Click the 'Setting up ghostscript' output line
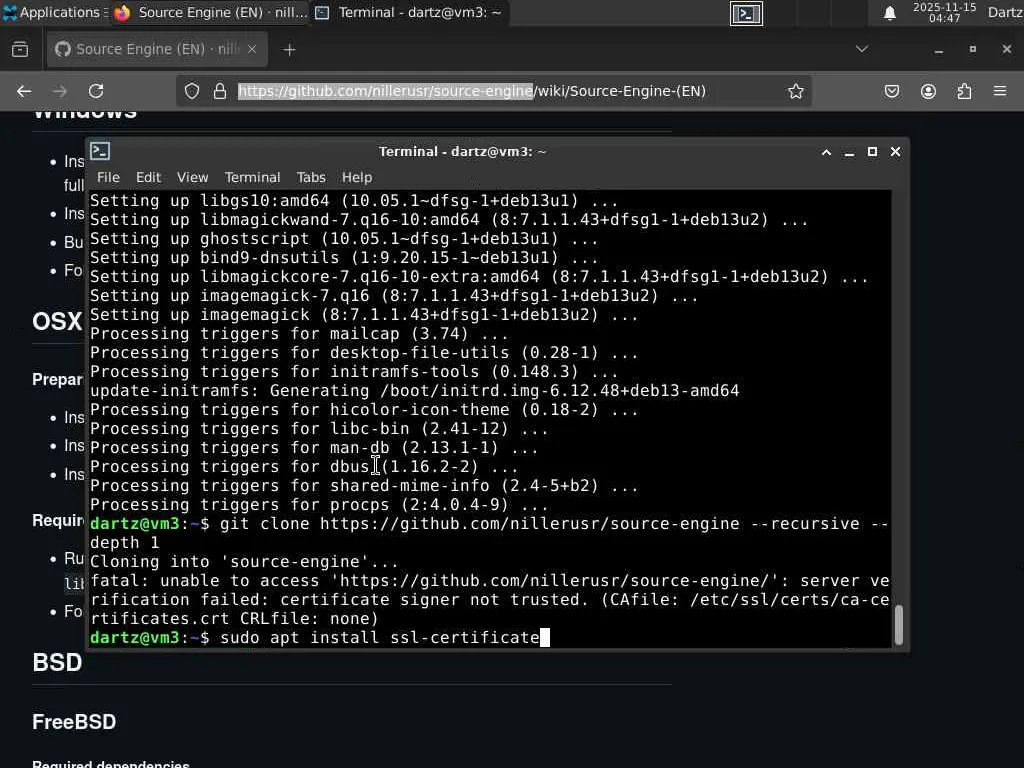The image size is (1024, 768). [344, 239]
